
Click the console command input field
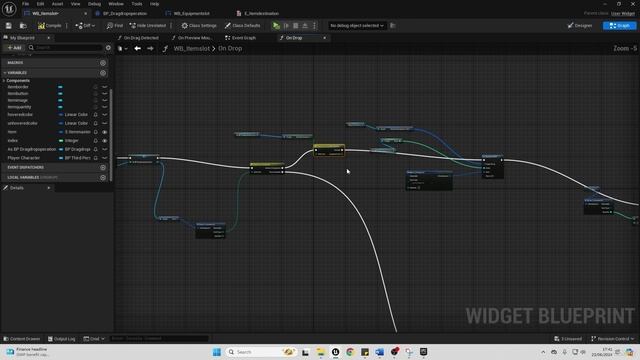pos(159,339)
